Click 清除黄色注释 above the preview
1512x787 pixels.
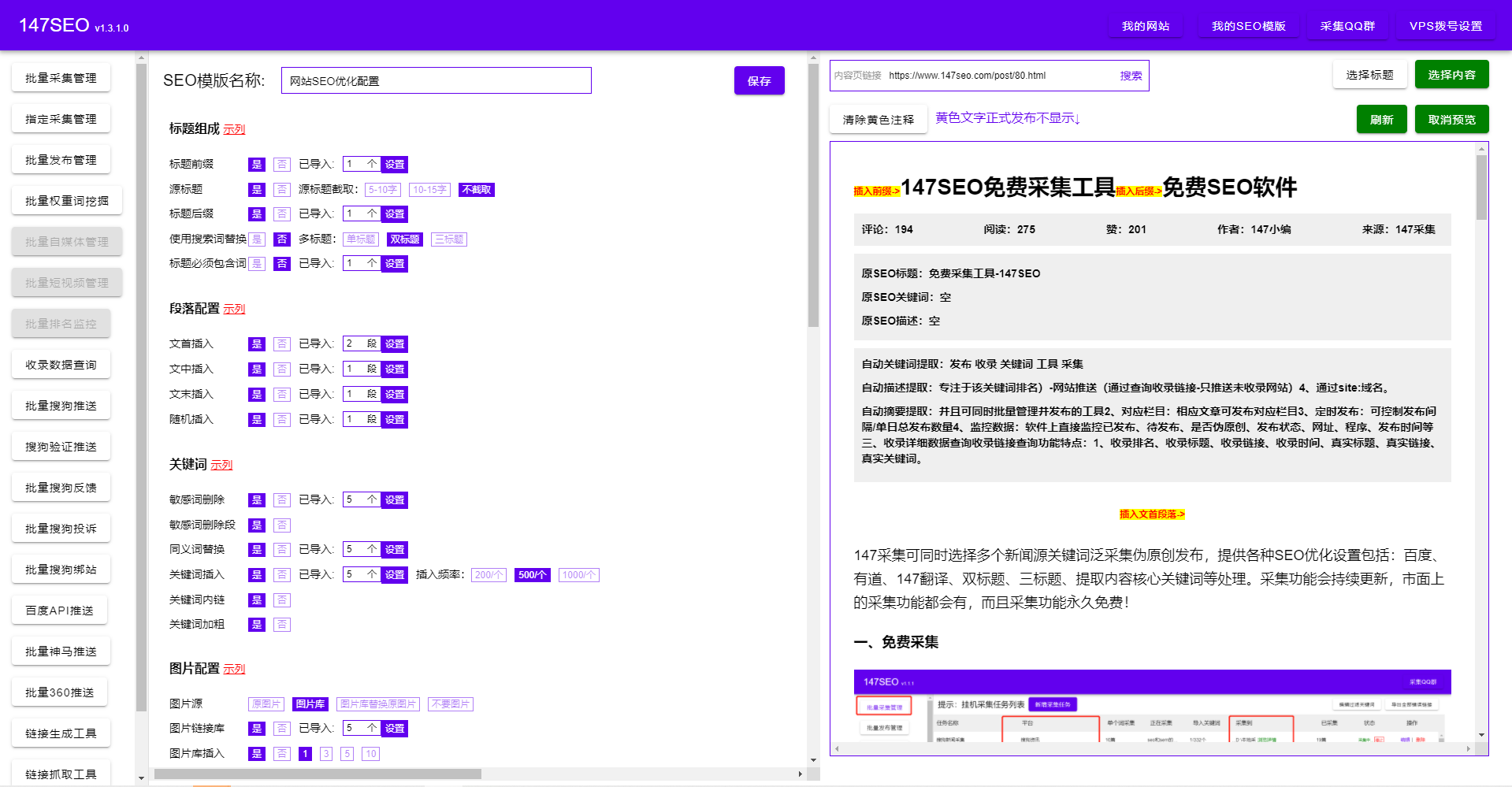[x=878, y=120]
